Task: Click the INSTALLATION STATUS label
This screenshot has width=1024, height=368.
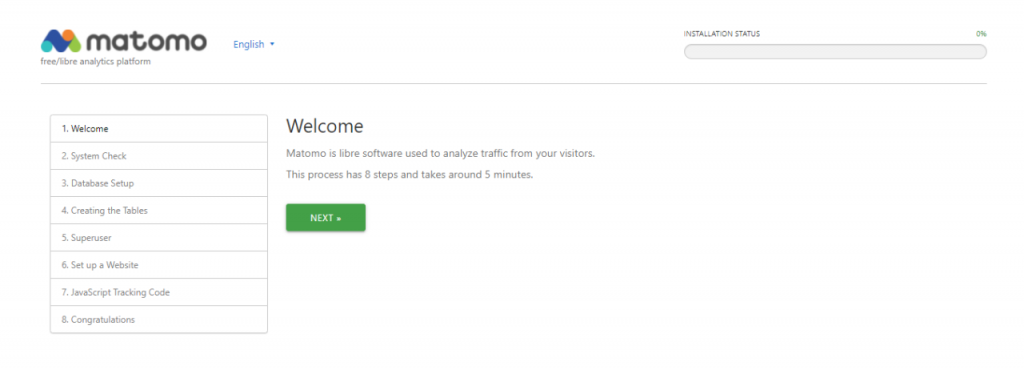Action: pyautogui.click(x=722, y=34)
